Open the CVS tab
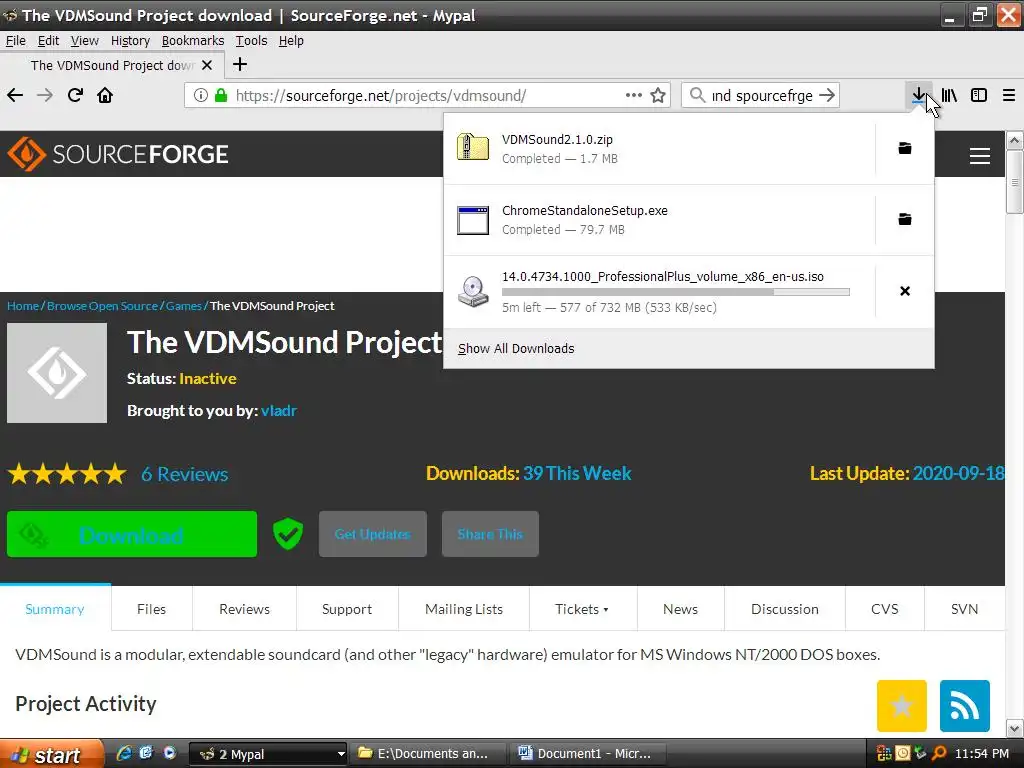Screen dimensions: 1024x768 click(885, 609)
